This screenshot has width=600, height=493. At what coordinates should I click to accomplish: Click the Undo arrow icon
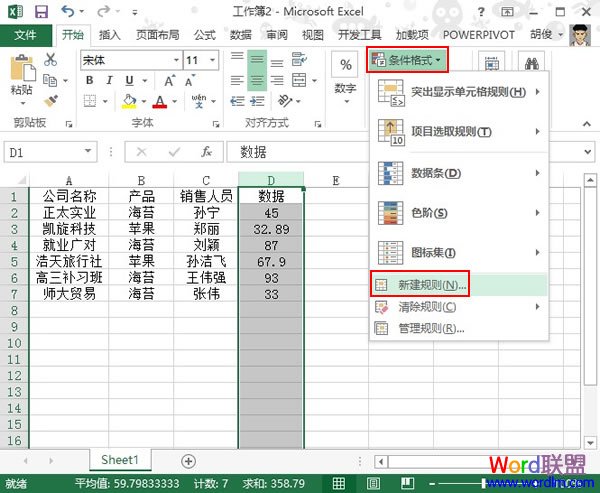click(x=68, y=11)
